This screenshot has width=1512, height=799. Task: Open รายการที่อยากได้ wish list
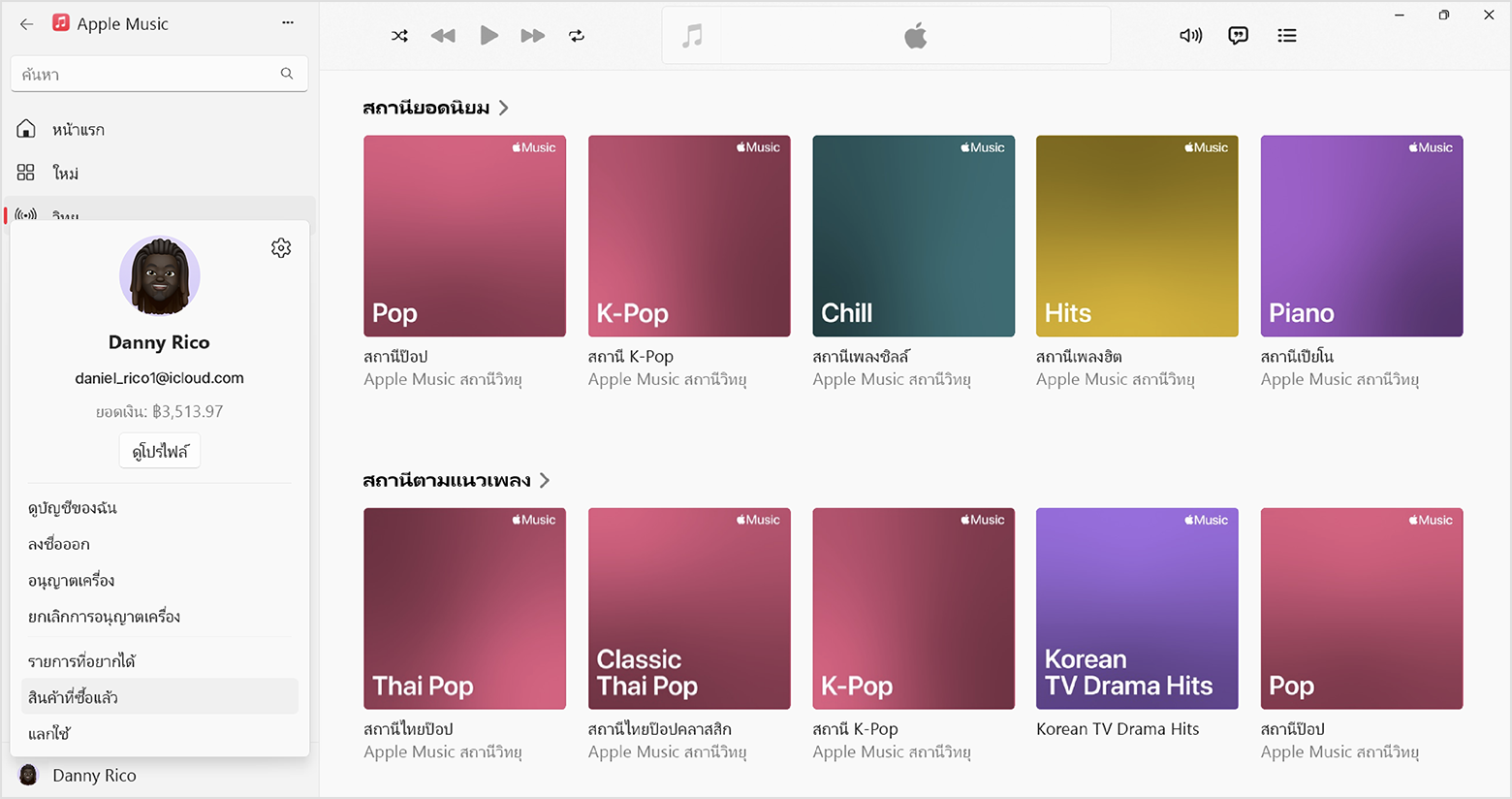159,661
